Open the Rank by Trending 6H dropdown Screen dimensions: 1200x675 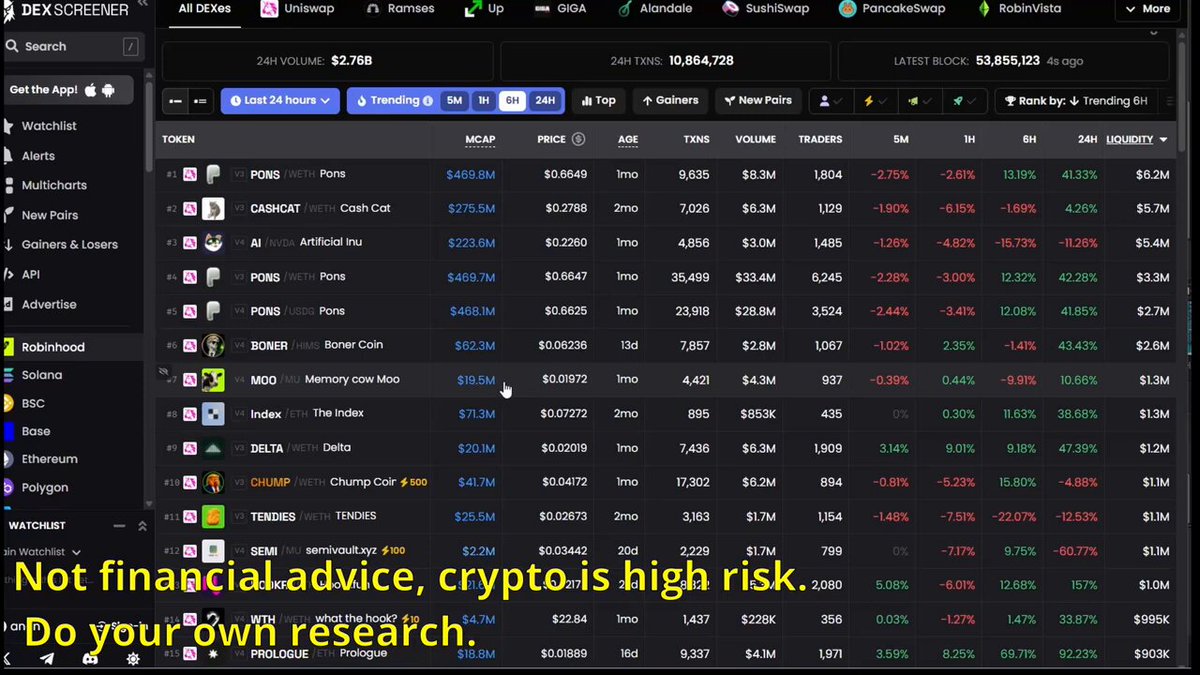tap(1075, 101)
